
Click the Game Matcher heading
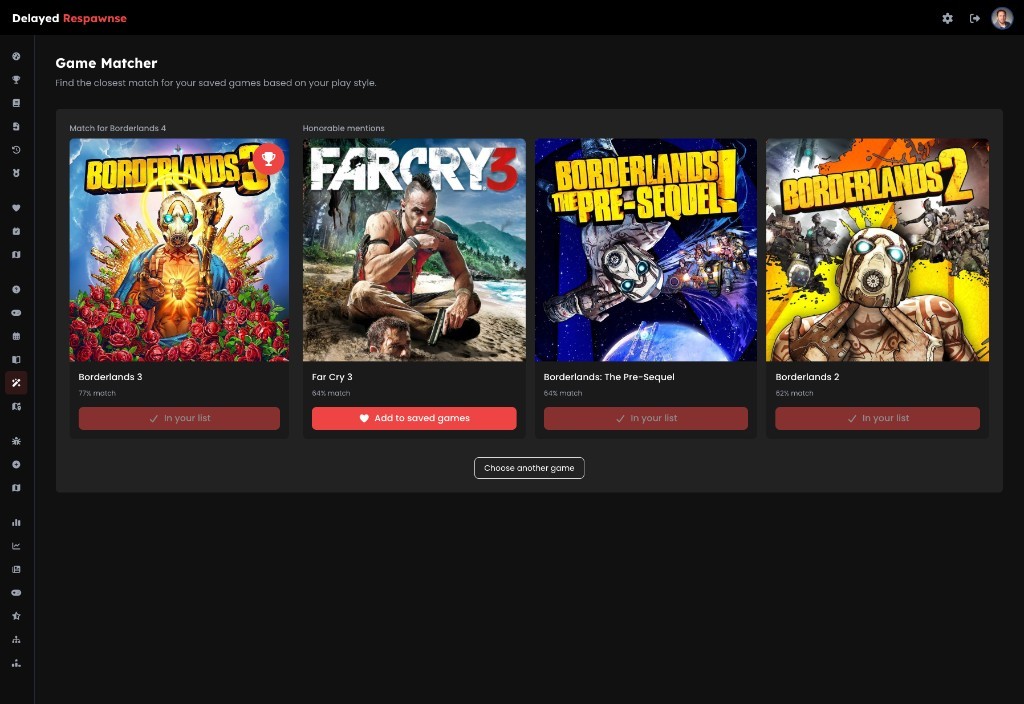[x=106, y=63]
